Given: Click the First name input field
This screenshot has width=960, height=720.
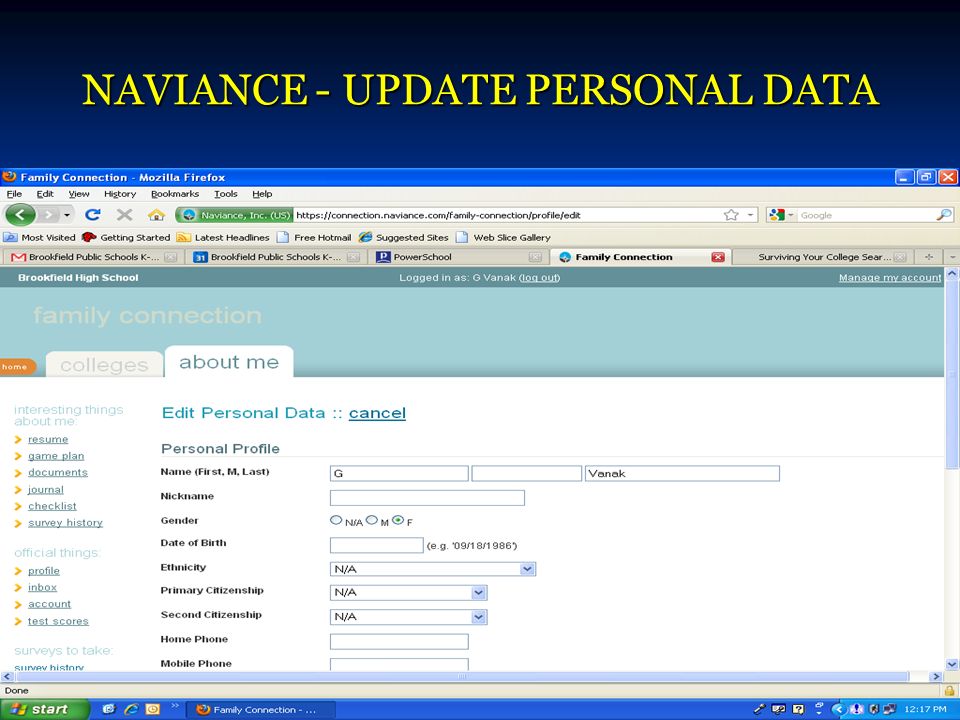Looking at the screenshot, I should tap(399, 473).
